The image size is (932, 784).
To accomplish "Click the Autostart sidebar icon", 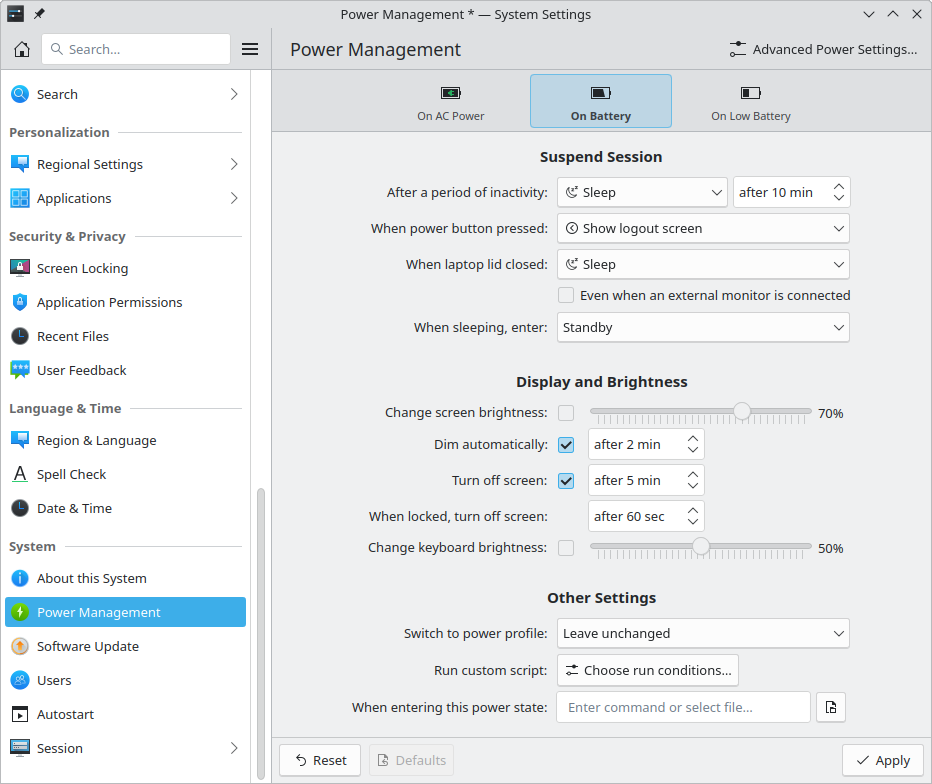I will (x=20, y=714).
